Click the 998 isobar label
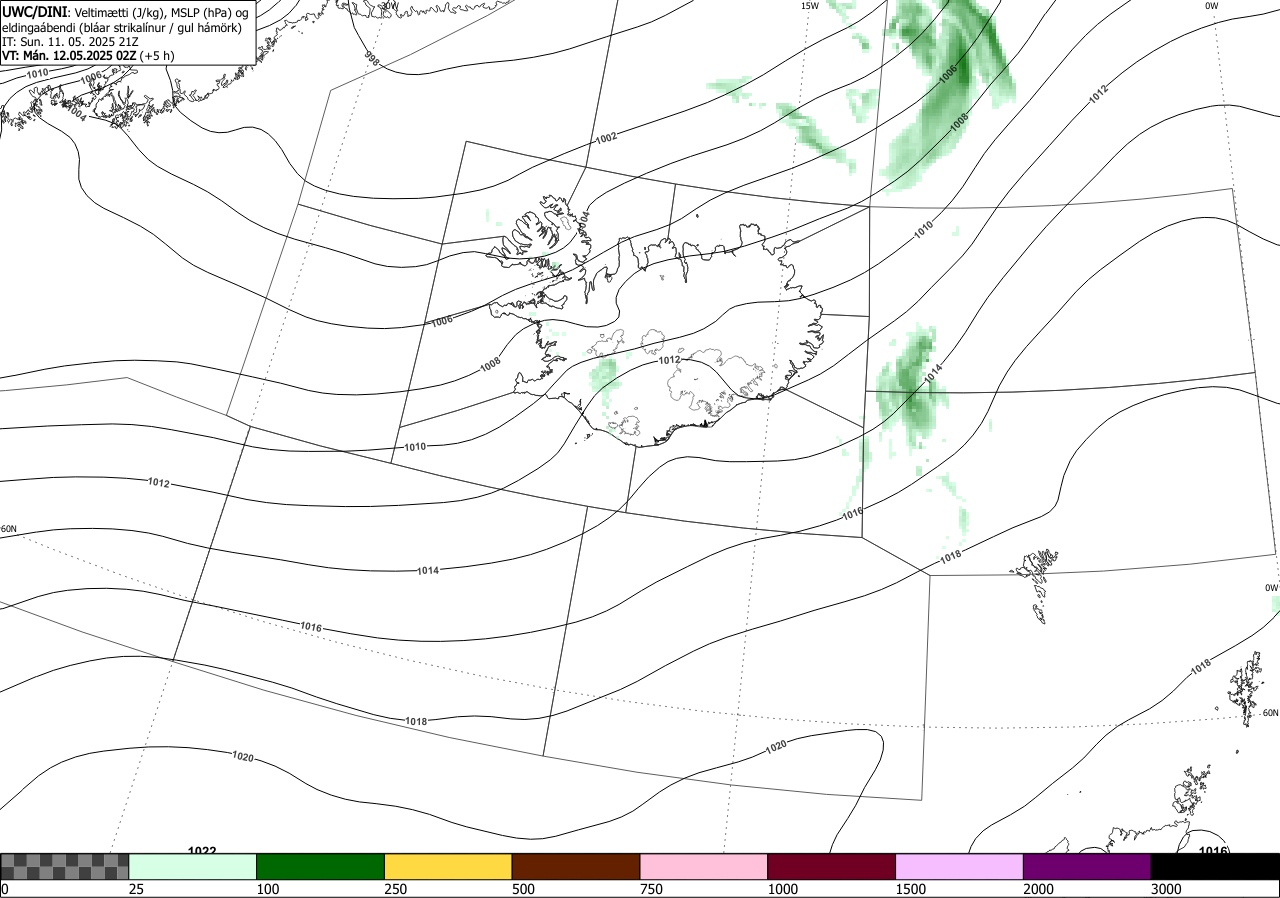This screenshot has width=1280, height=898. (372, 58)
